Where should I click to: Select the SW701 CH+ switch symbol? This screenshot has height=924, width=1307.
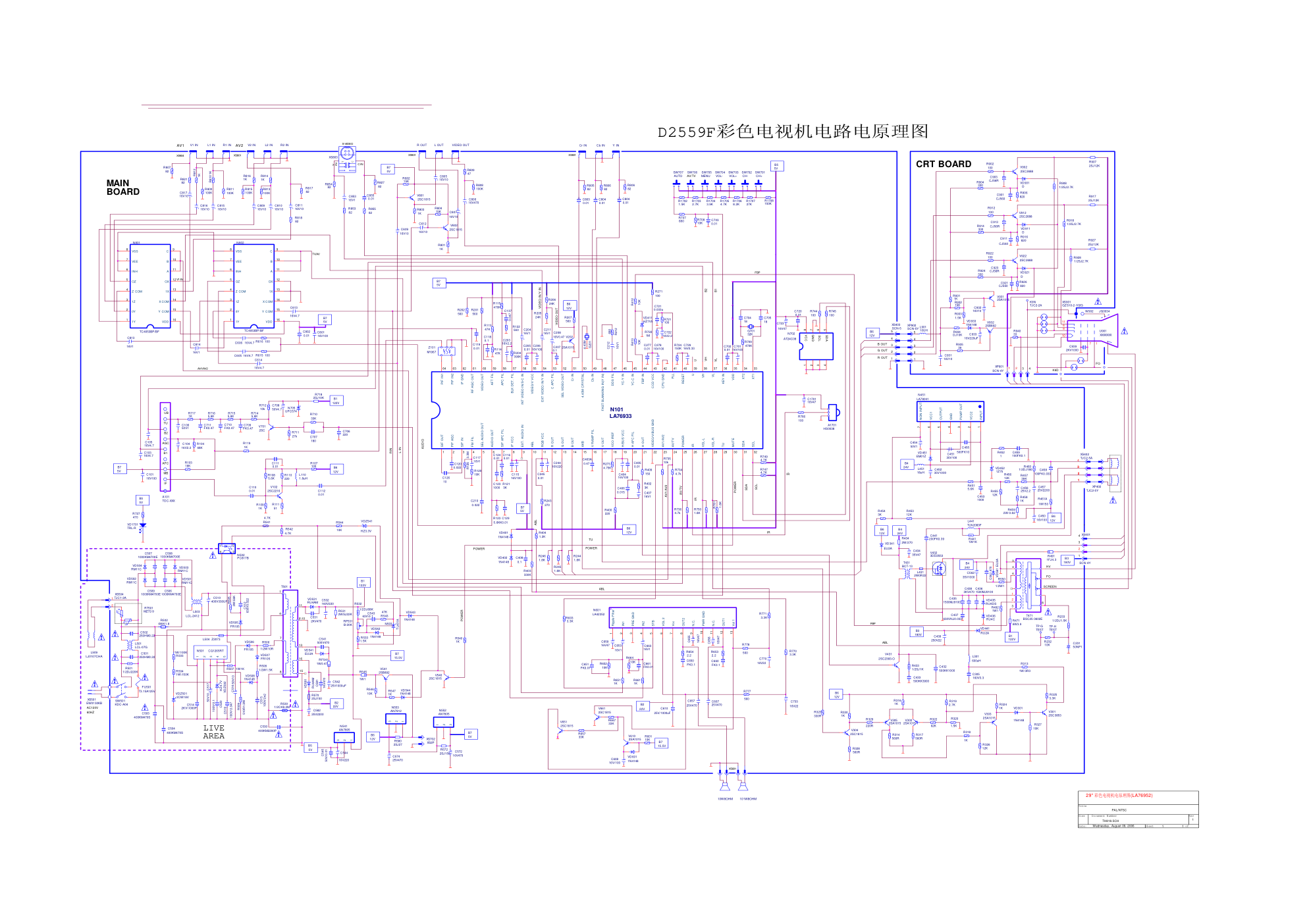coord(759,184)
